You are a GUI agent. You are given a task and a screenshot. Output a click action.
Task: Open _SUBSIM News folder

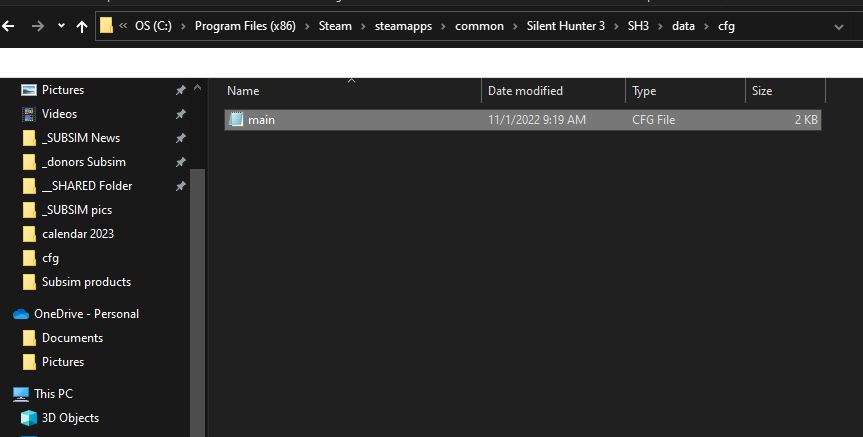click(81, 138)
